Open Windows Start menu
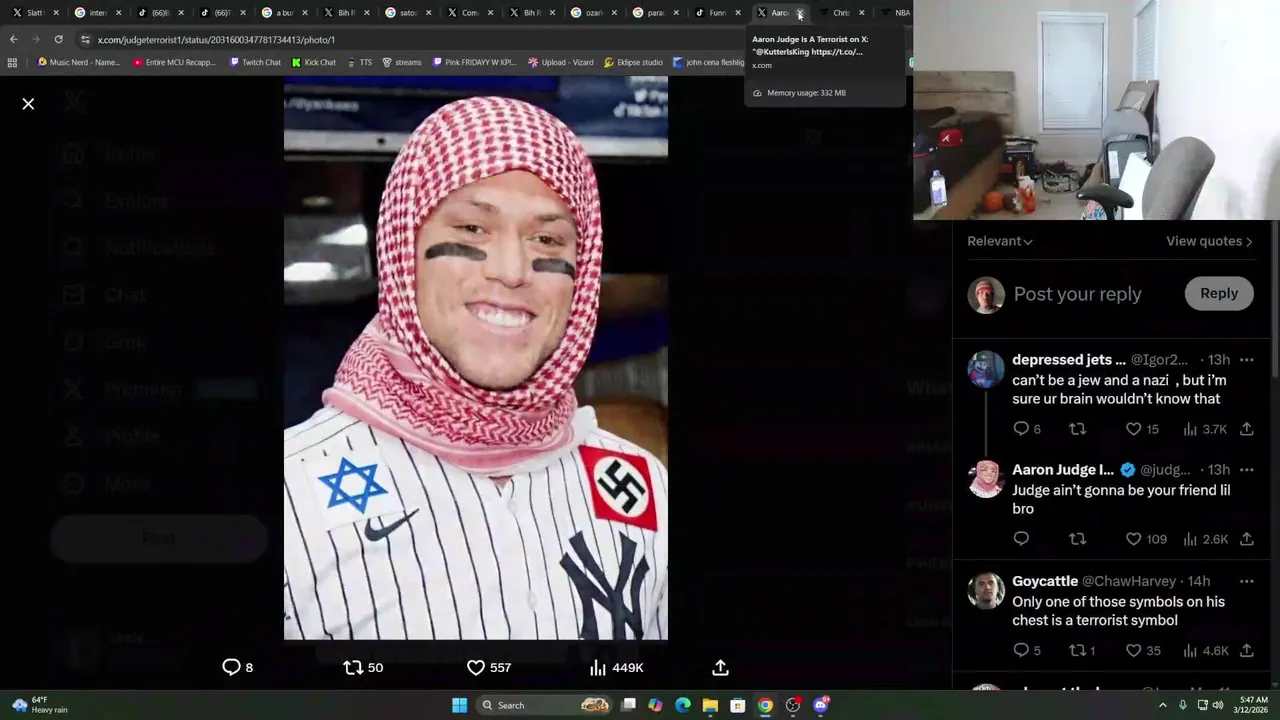 point(459,705)
